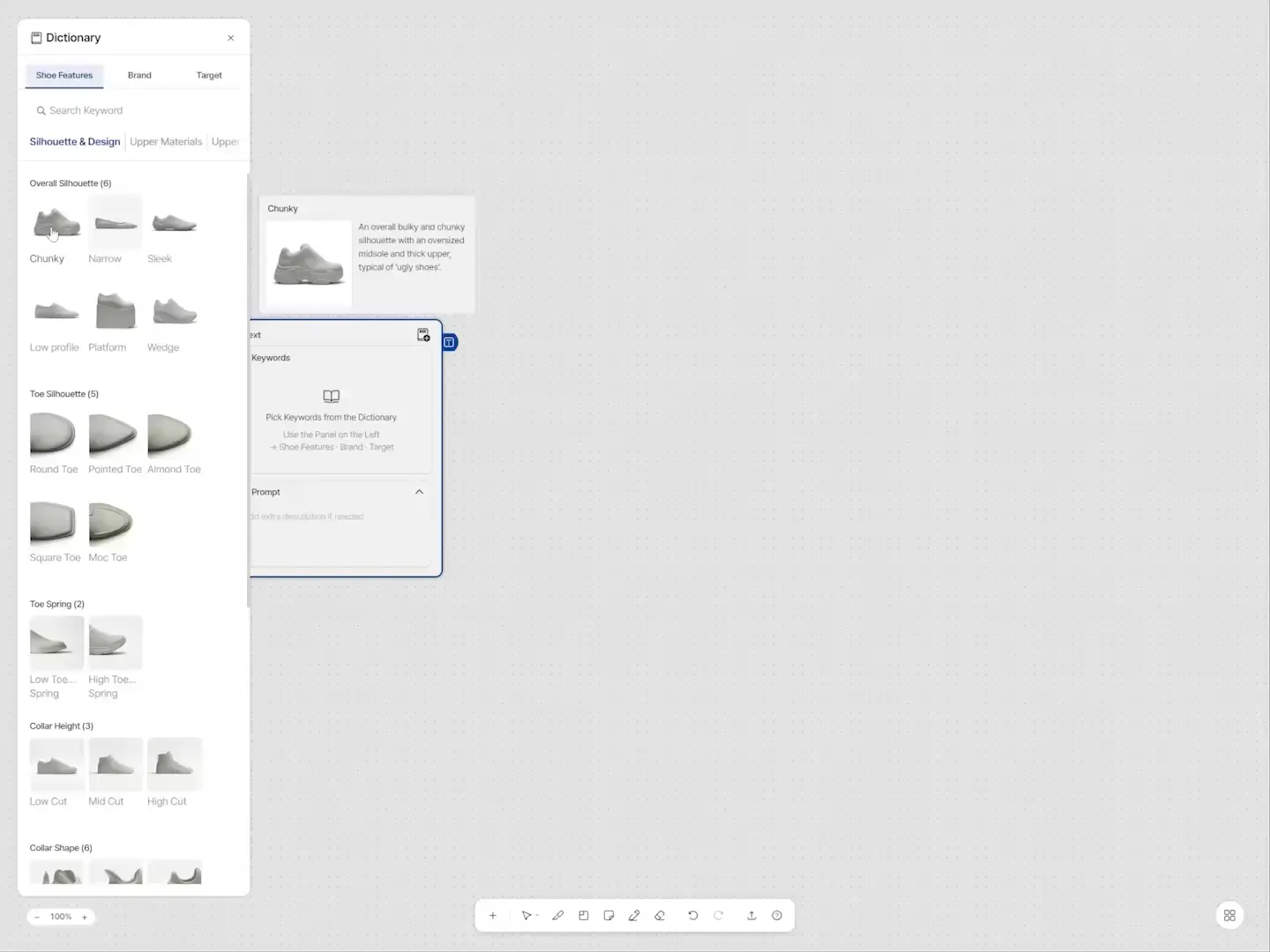Open the Upper Materials category

(x=166, y=142)
